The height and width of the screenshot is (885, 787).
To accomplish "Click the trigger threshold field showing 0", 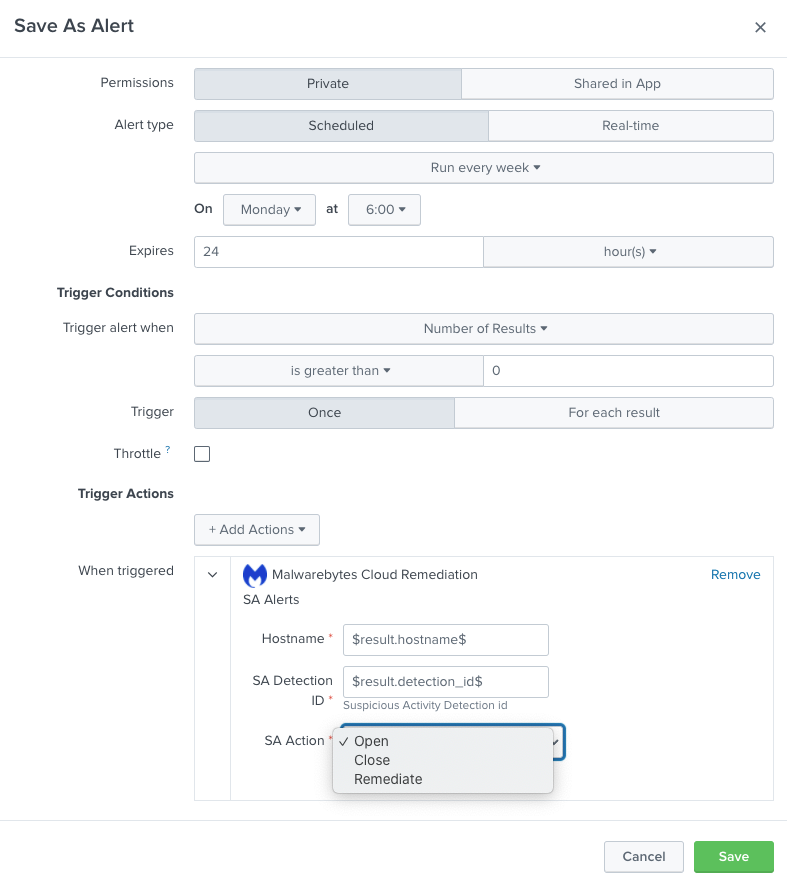I will [x=628, y=371].
